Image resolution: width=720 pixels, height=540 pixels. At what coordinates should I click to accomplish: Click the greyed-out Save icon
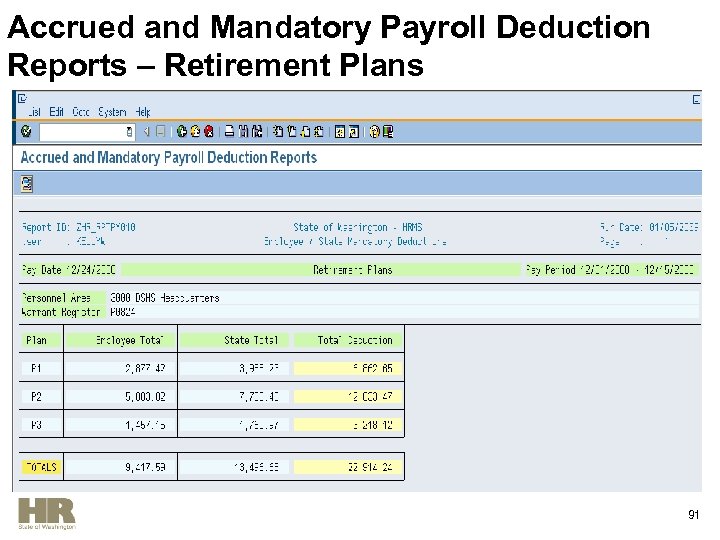point(160,132)
